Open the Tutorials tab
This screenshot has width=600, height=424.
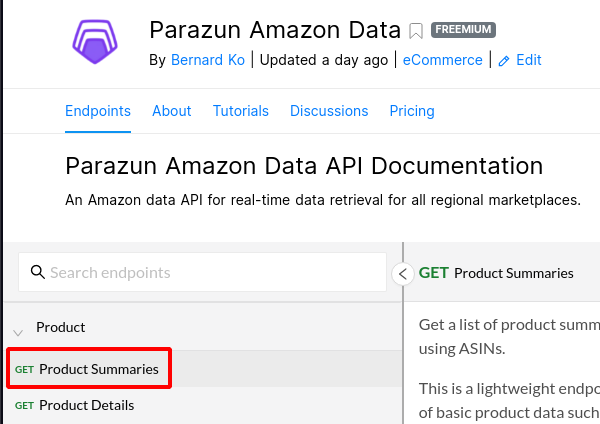pyautogui.click(x=241, y=111)
